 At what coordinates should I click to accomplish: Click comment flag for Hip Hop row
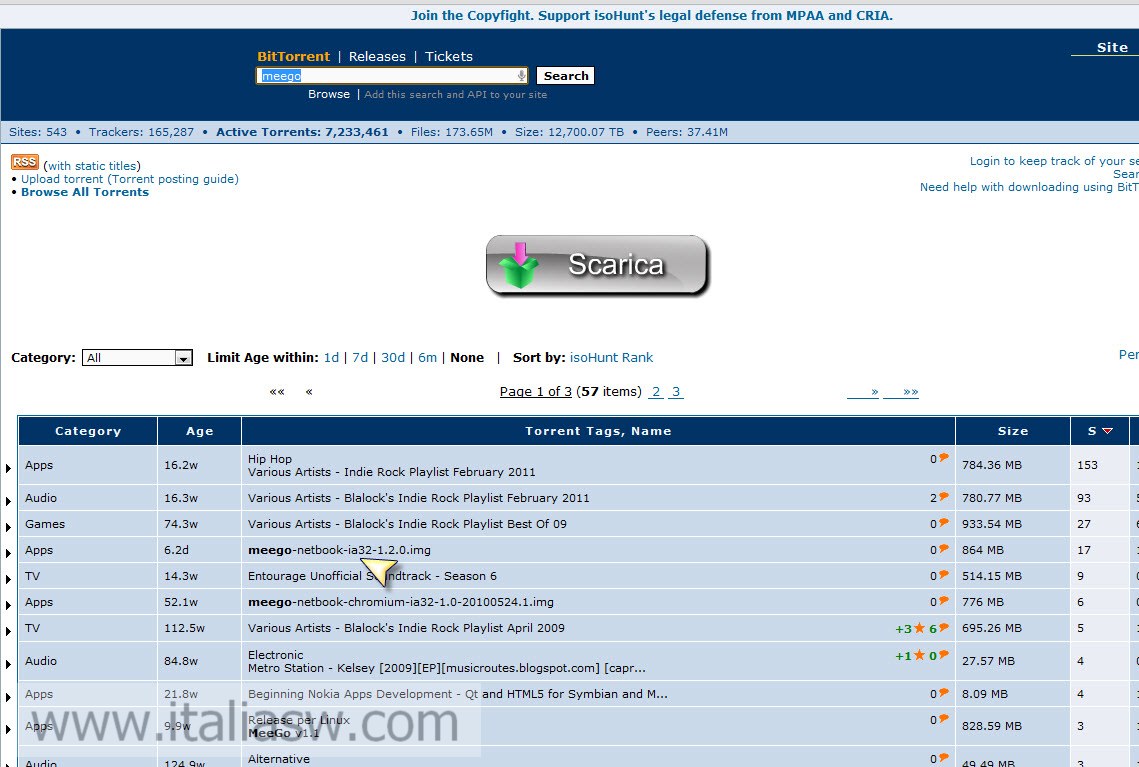(x=944, y=458)
